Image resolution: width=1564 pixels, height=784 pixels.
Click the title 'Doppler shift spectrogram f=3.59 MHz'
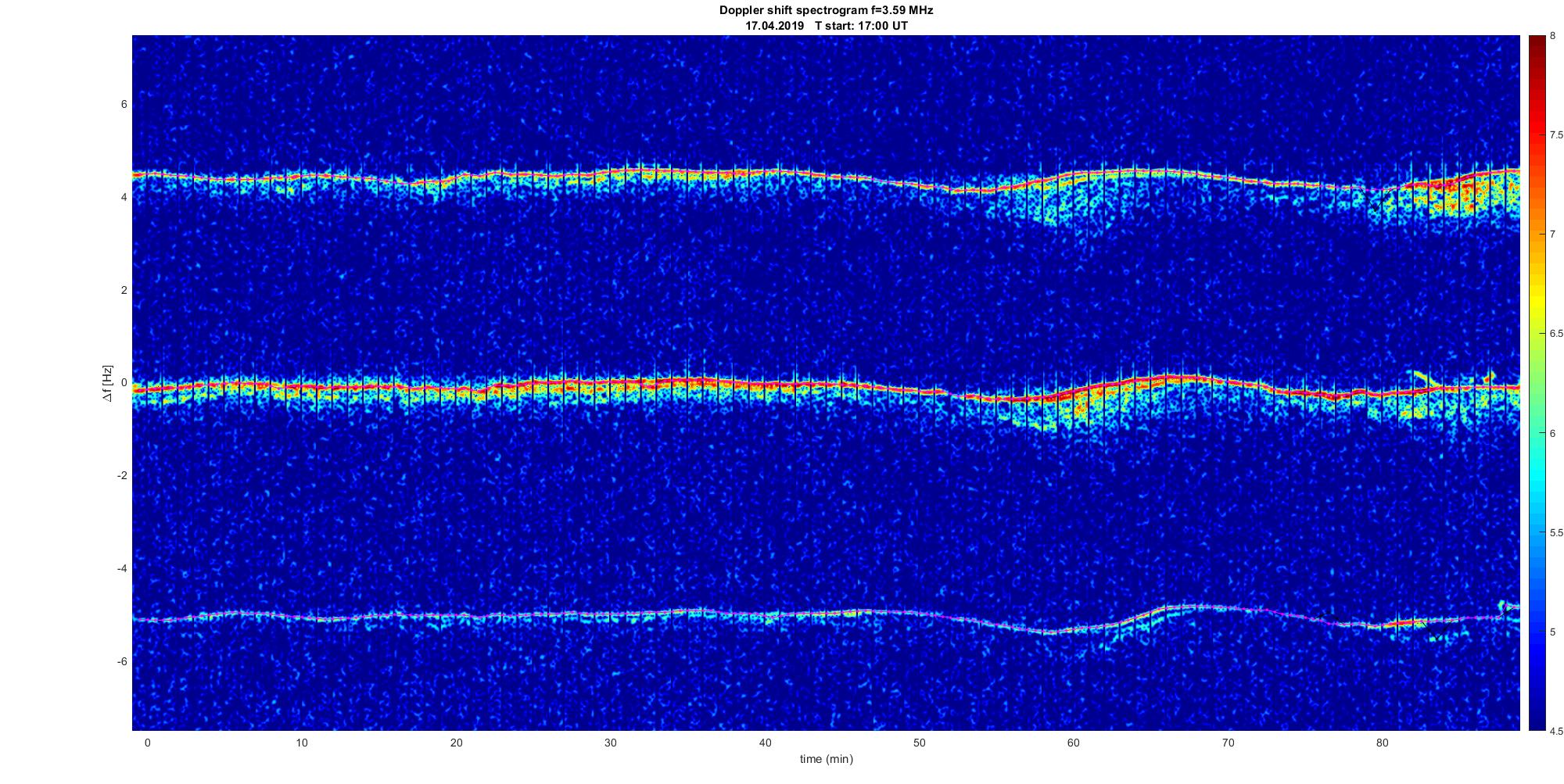click(x=826, y=11)
